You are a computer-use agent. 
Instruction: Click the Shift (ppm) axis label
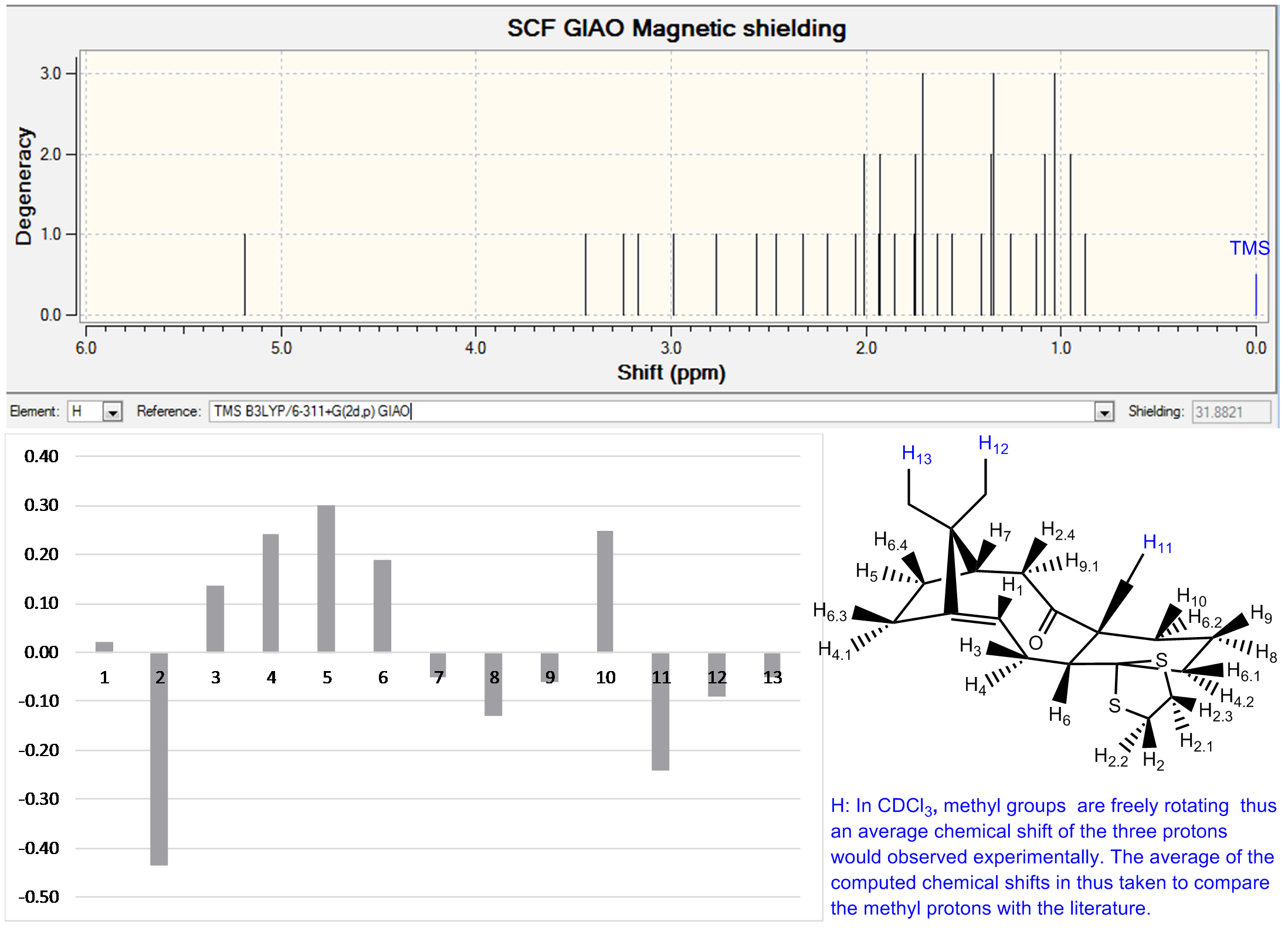tap(671, 372)
